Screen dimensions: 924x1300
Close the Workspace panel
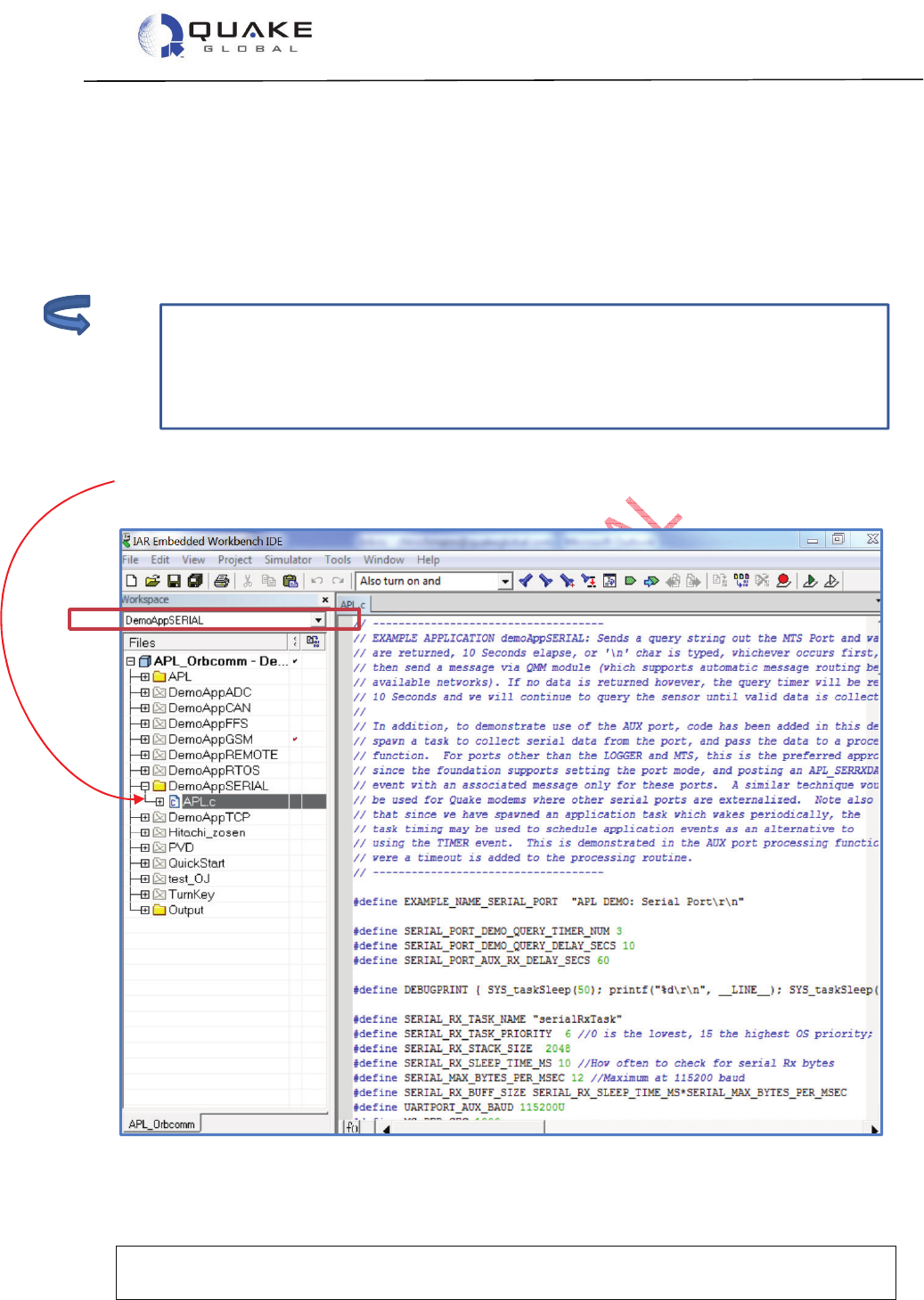(325, 600)
